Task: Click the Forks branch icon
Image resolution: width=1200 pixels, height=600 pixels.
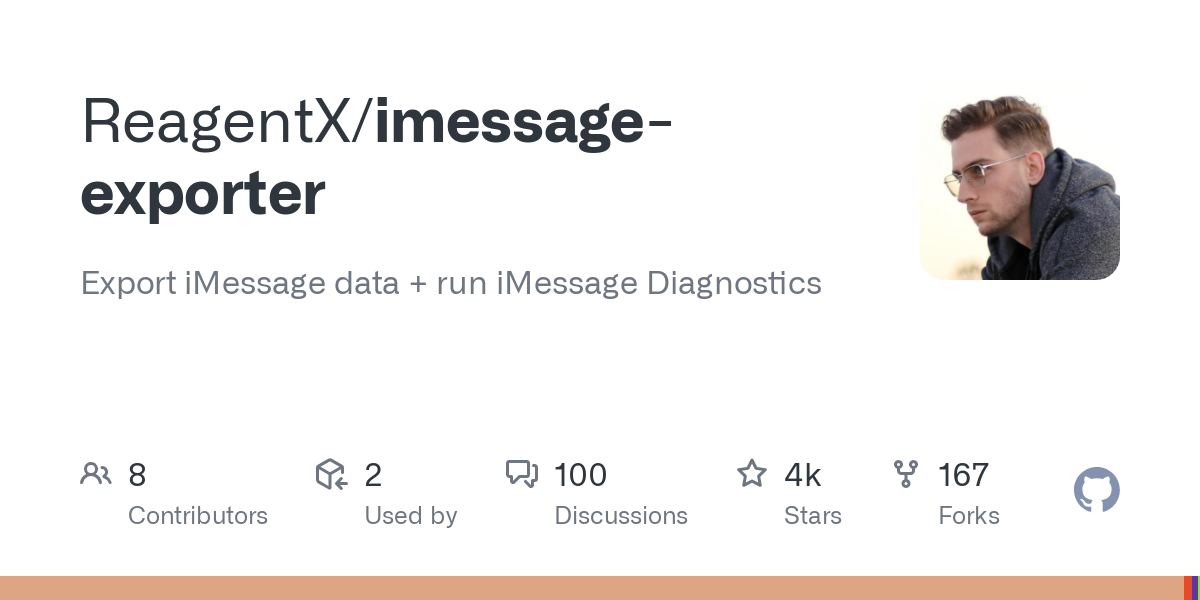Action: 906,474
